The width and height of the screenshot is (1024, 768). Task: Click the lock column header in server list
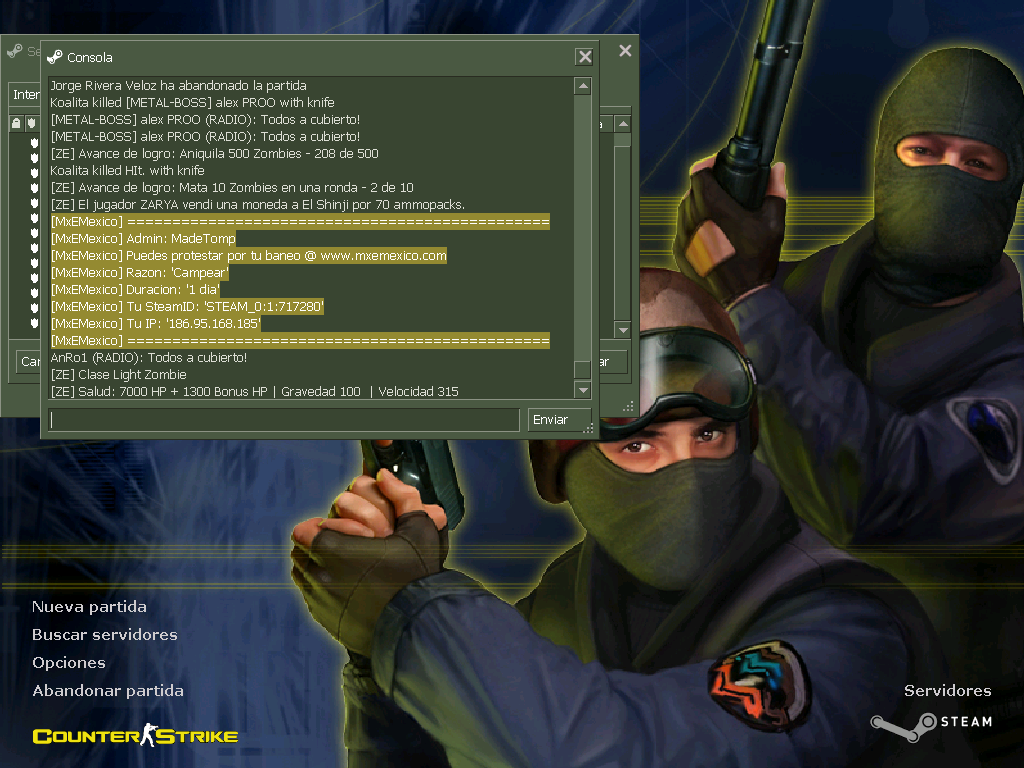(x=16, y=123)
